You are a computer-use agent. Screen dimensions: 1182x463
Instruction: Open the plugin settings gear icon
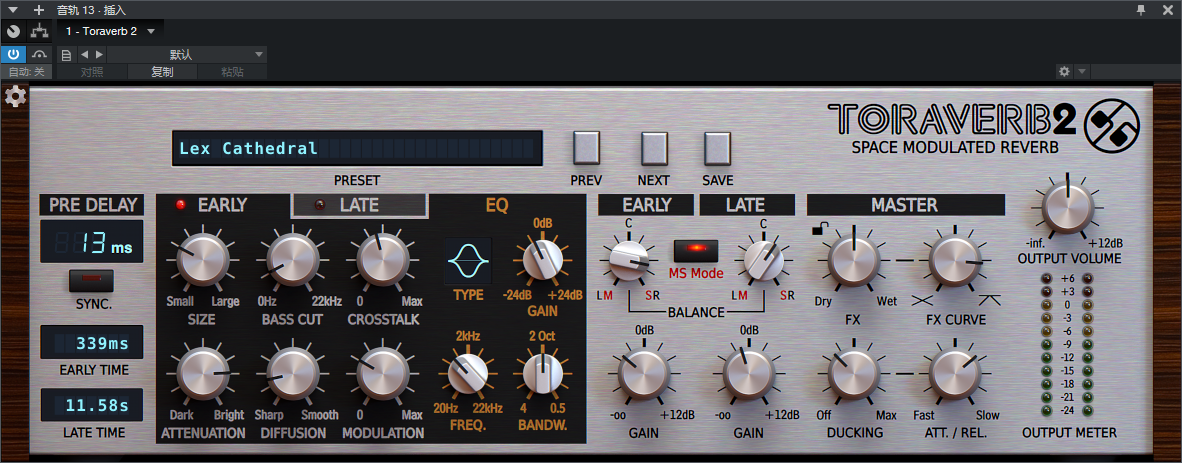(15, 97)
